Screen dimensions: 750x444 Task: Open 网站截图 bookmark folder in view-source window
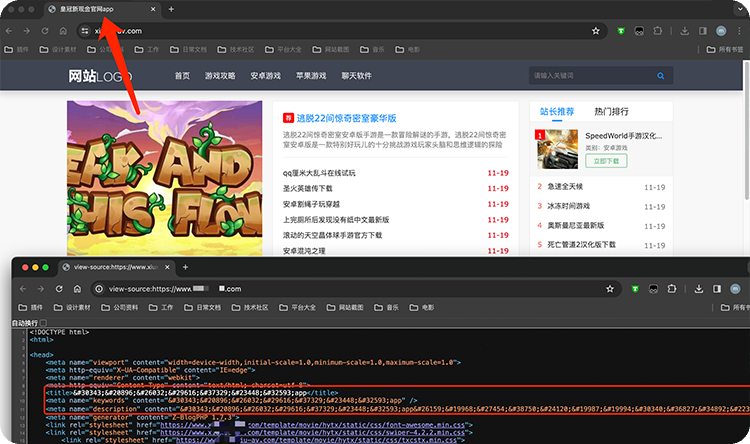click(x=345, y=308)
